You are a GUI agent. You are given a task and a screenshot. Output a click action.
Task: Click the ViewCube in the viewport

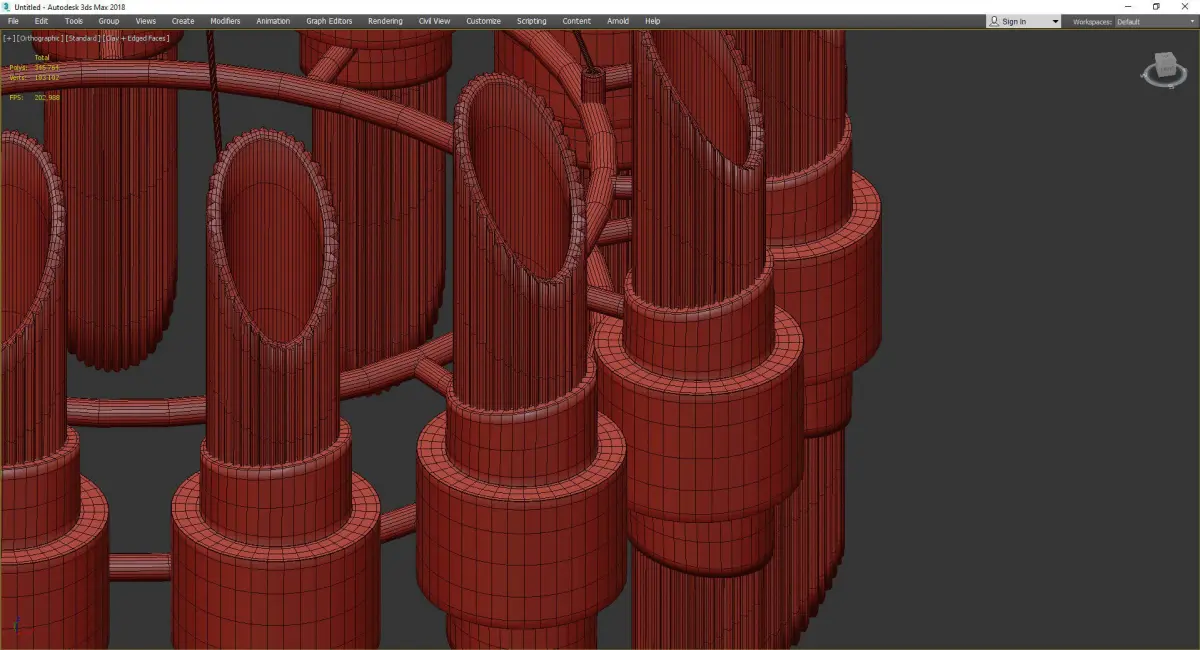coord(1163,70)
